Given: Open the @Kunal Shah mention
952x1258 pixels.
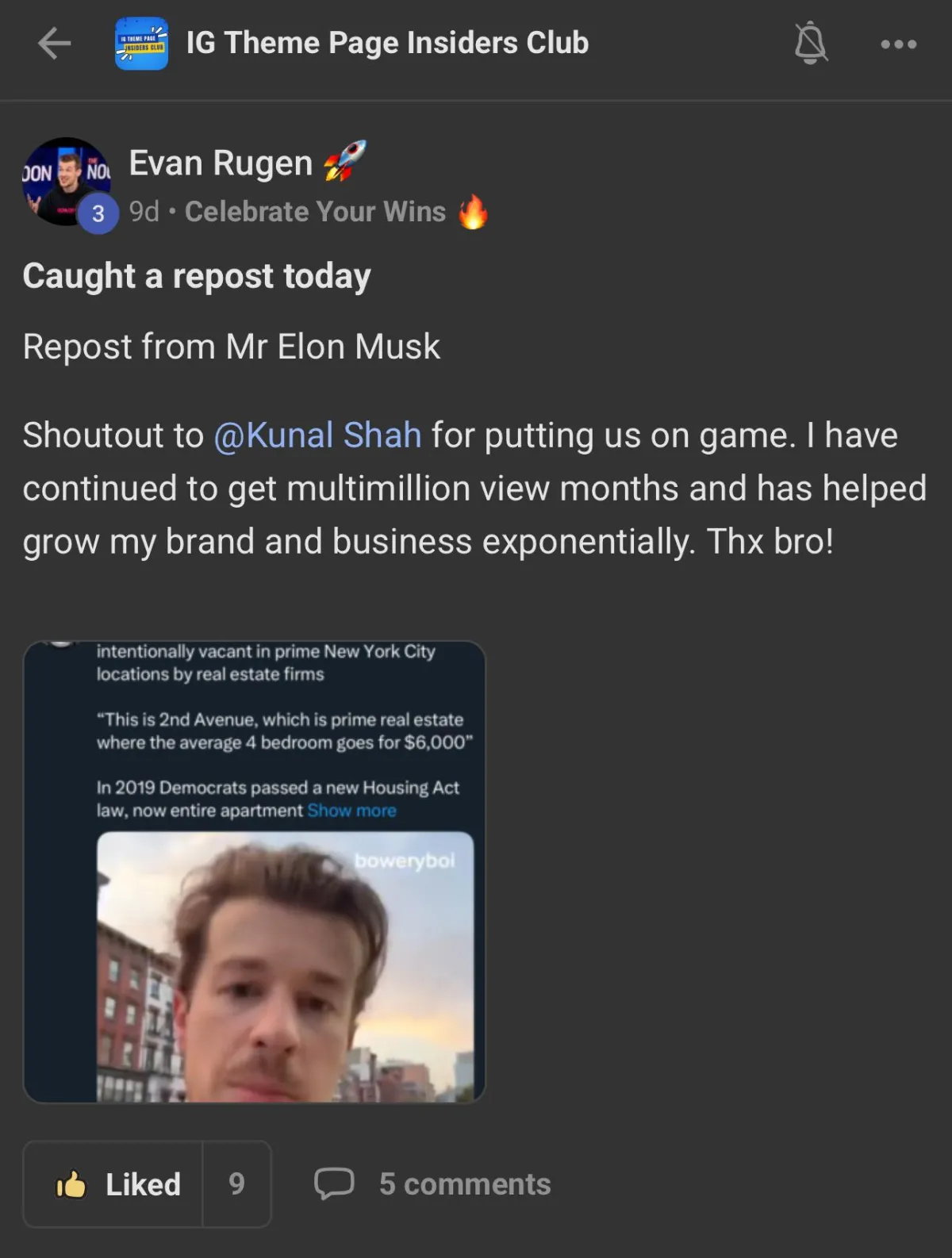Looking at the screenshot, I should [317, 435].
